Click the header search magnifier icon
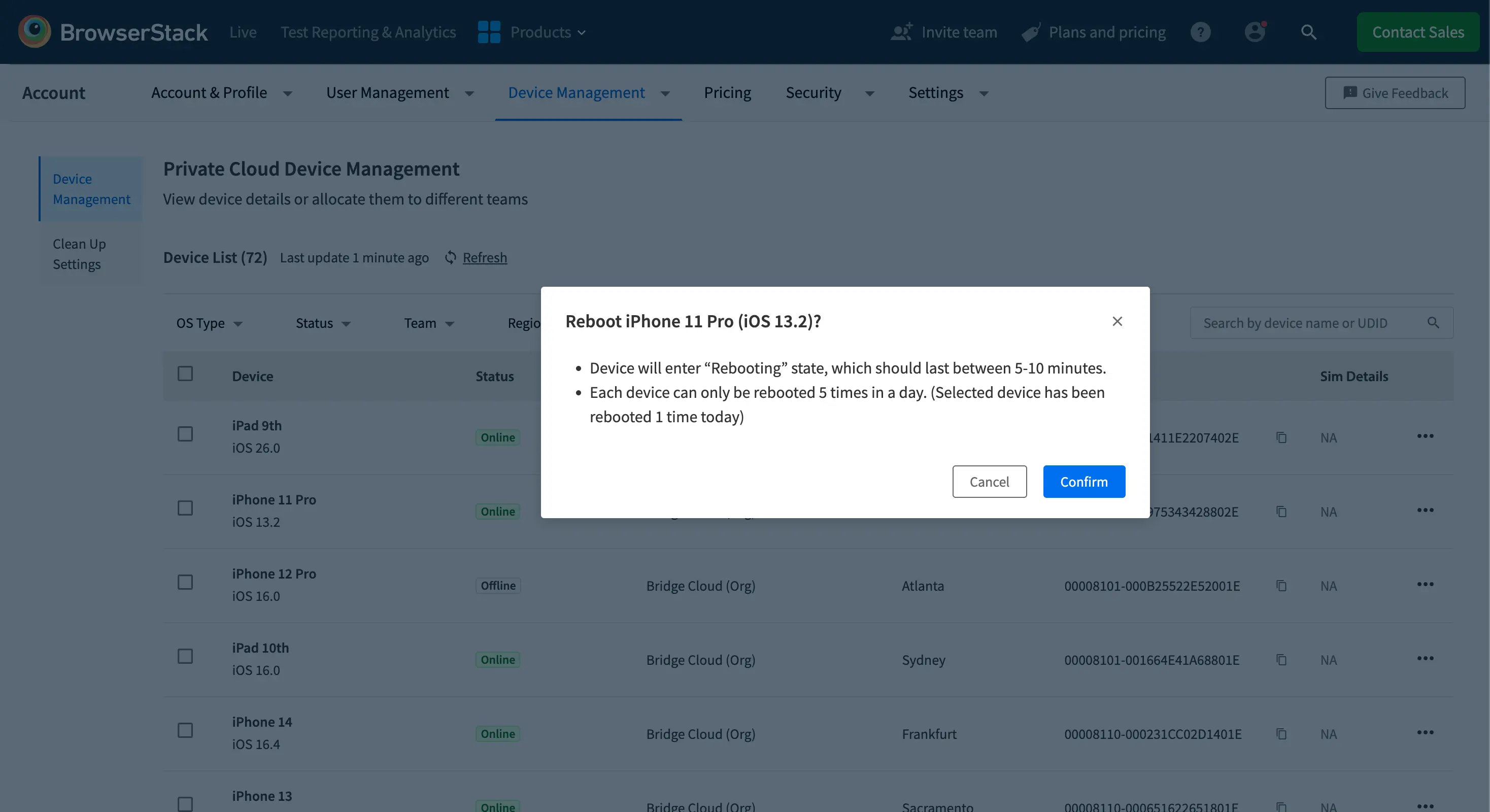Screen dimensions: 1490x812 point(1308,32)
